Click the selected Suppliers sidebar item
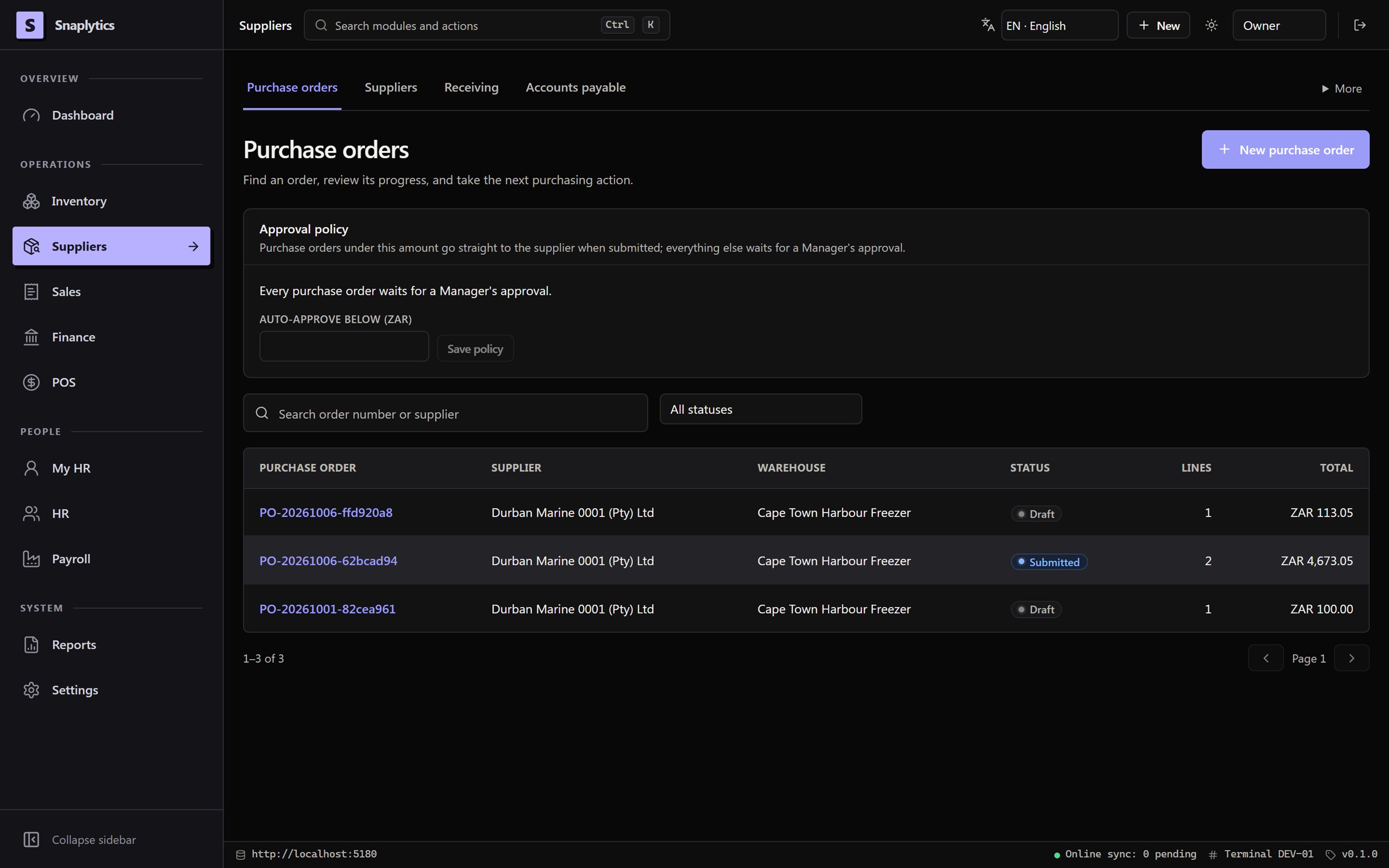Screen dimensions: 1389x868 pos(111,246)
